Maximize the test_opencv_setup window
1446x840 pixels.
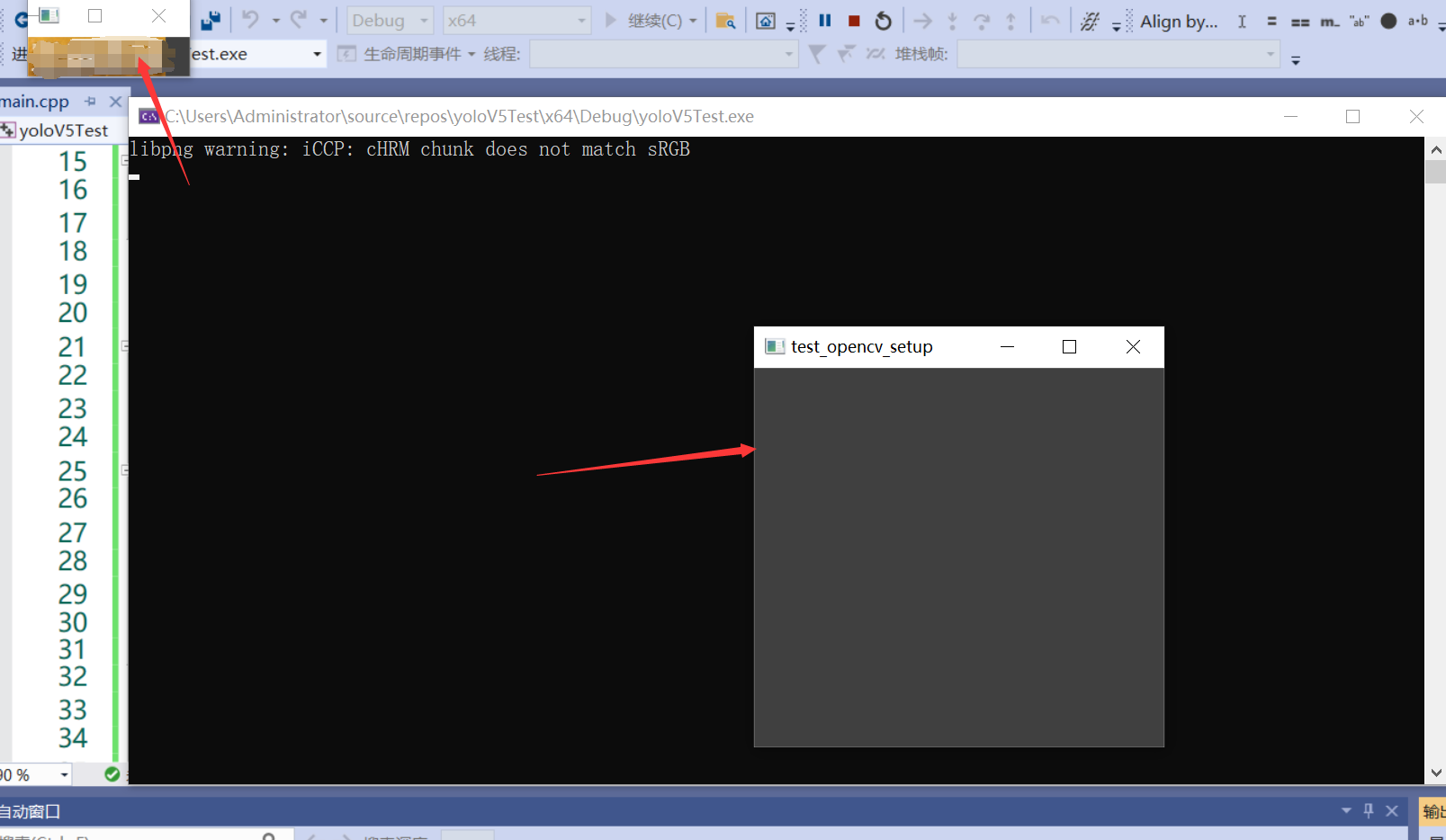[x=1069, y=347]
